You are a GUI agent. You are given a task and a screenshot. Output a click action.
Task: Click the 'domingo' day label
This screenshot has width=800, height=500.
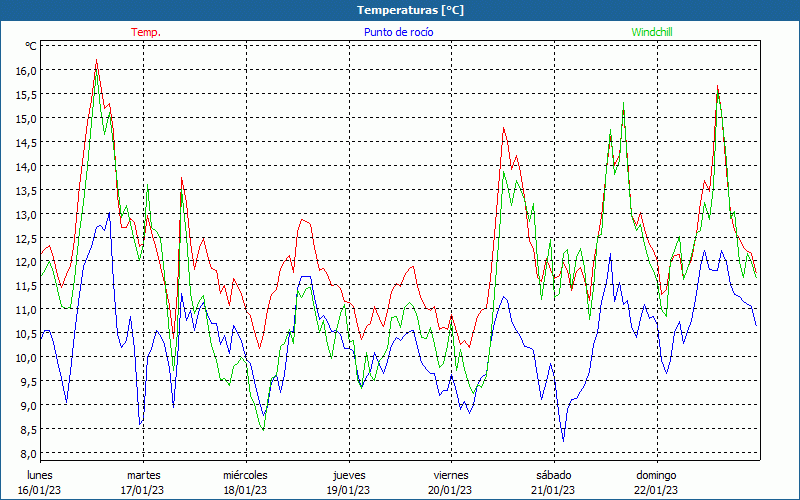[656, 475]
